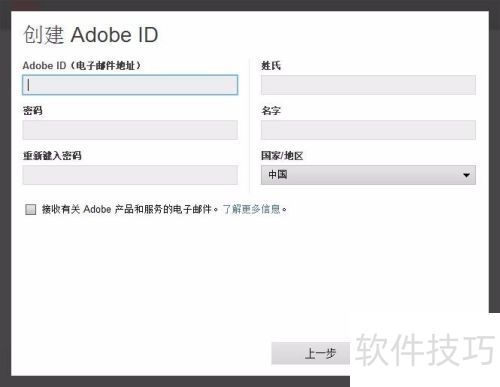Click the Adobe ID email address input field
The image size is (500, 387).
(130, 85)
